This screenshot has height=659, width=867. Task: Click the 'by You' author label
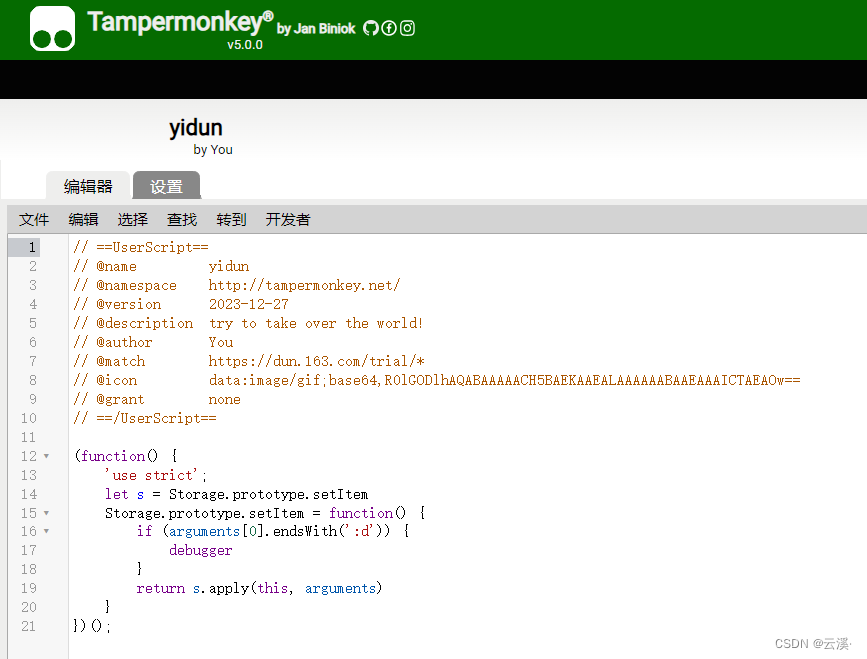[213, 150]
